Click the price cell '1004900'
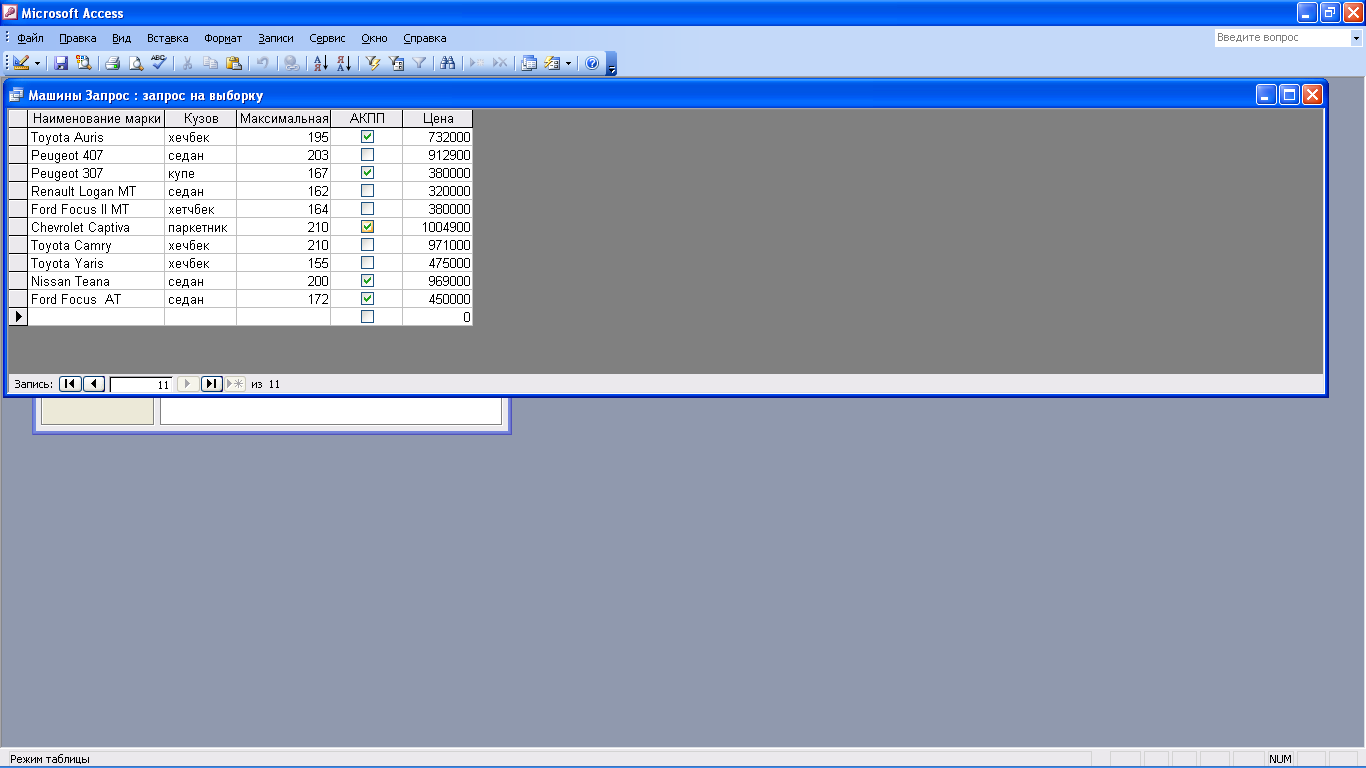 (438, 227)
